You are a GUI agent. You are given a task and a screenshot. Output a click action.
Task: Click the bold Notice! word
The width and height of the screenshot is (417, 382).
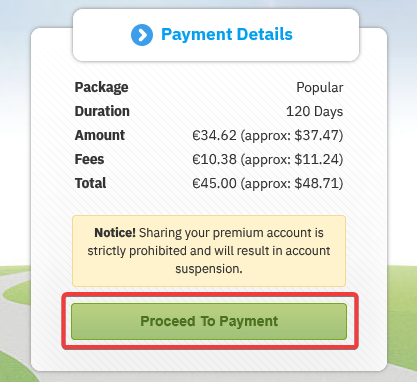tap(115, 233)
